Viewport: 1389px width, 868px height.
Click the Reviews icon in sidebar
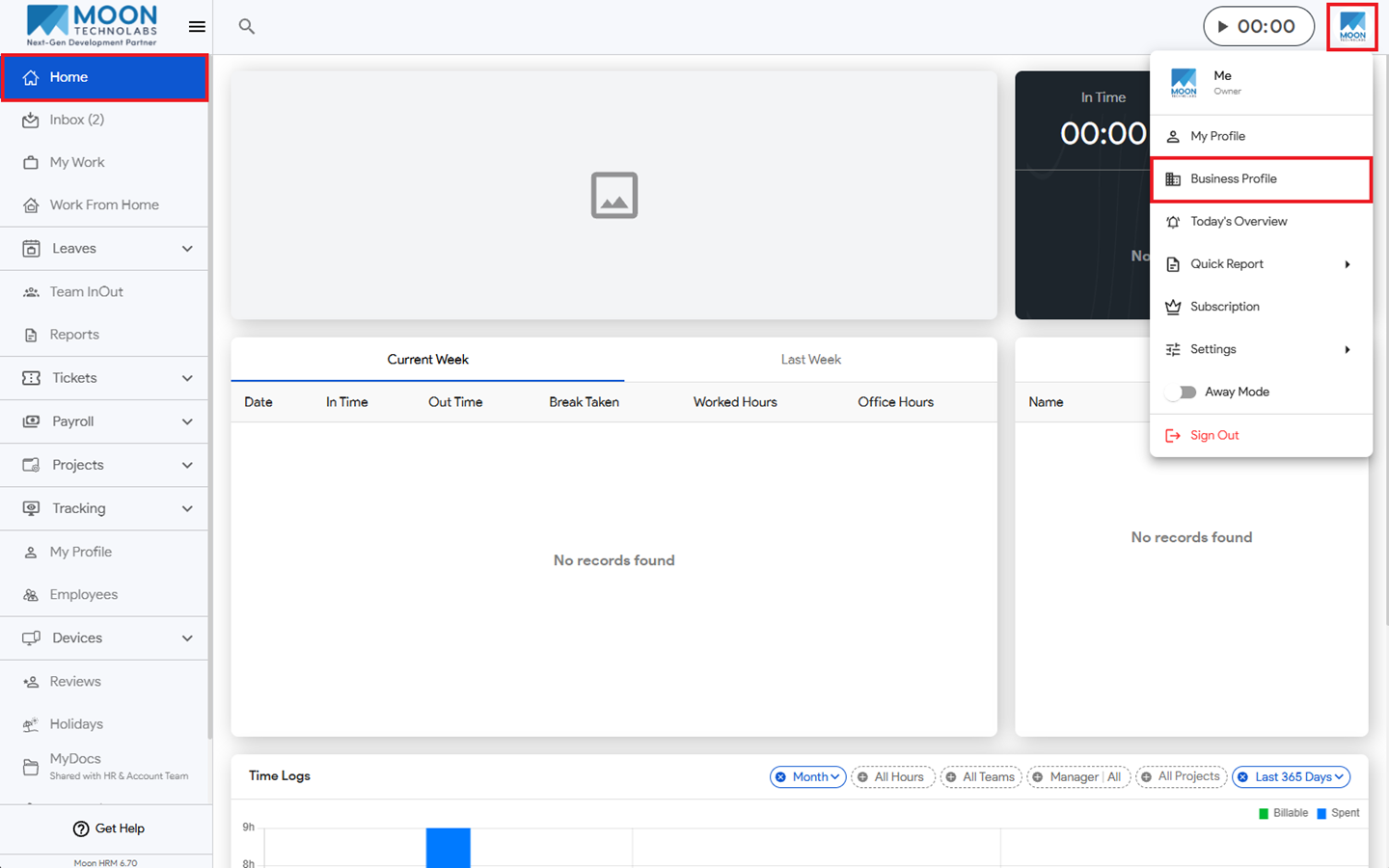coord(31,682)
